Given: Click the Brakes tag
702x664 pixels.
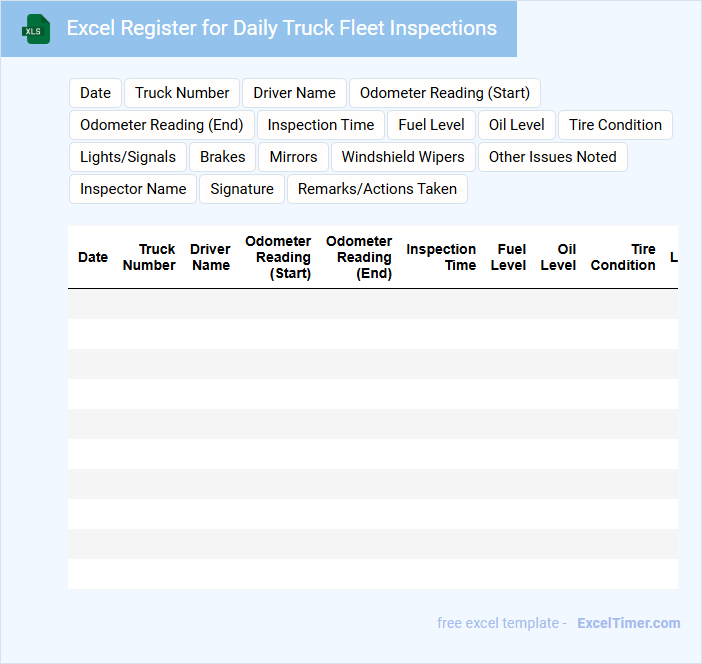Looking at the screenshot, I should point(223,157).
